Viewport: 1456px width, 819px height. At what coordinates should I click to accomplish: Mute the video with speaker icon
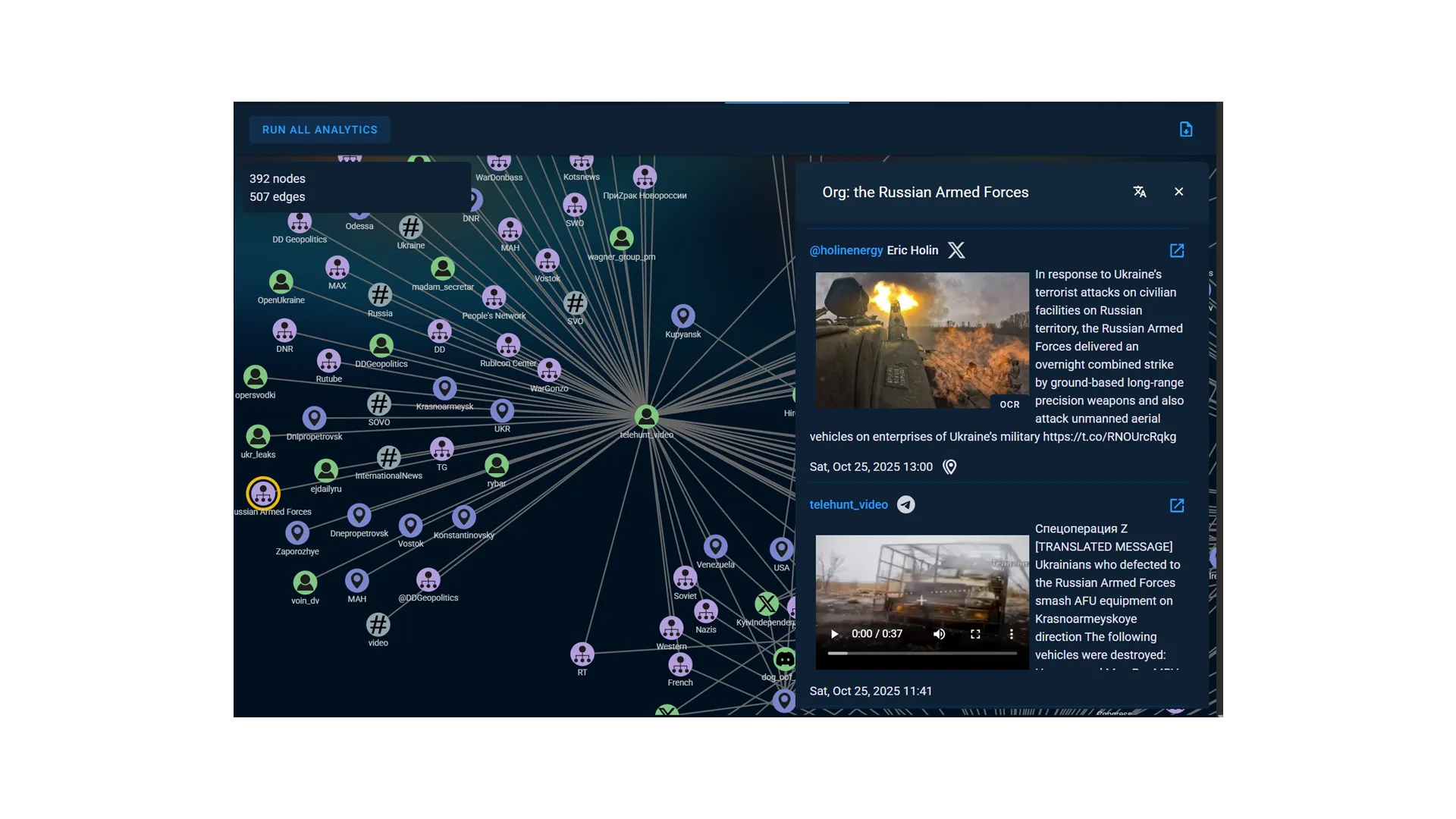939,634
